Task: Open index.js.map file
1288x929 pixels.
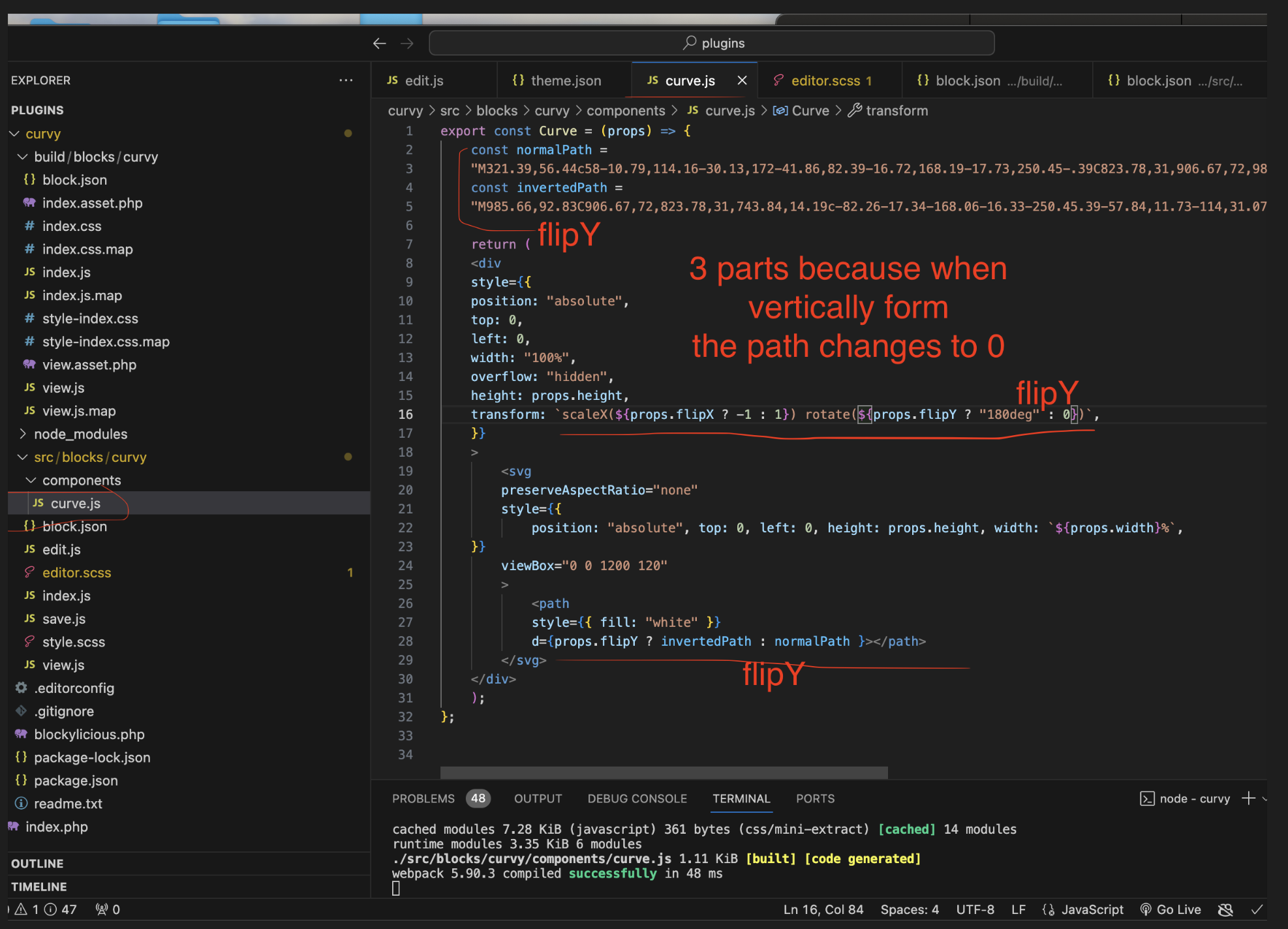Action: (x=82, y=296)
